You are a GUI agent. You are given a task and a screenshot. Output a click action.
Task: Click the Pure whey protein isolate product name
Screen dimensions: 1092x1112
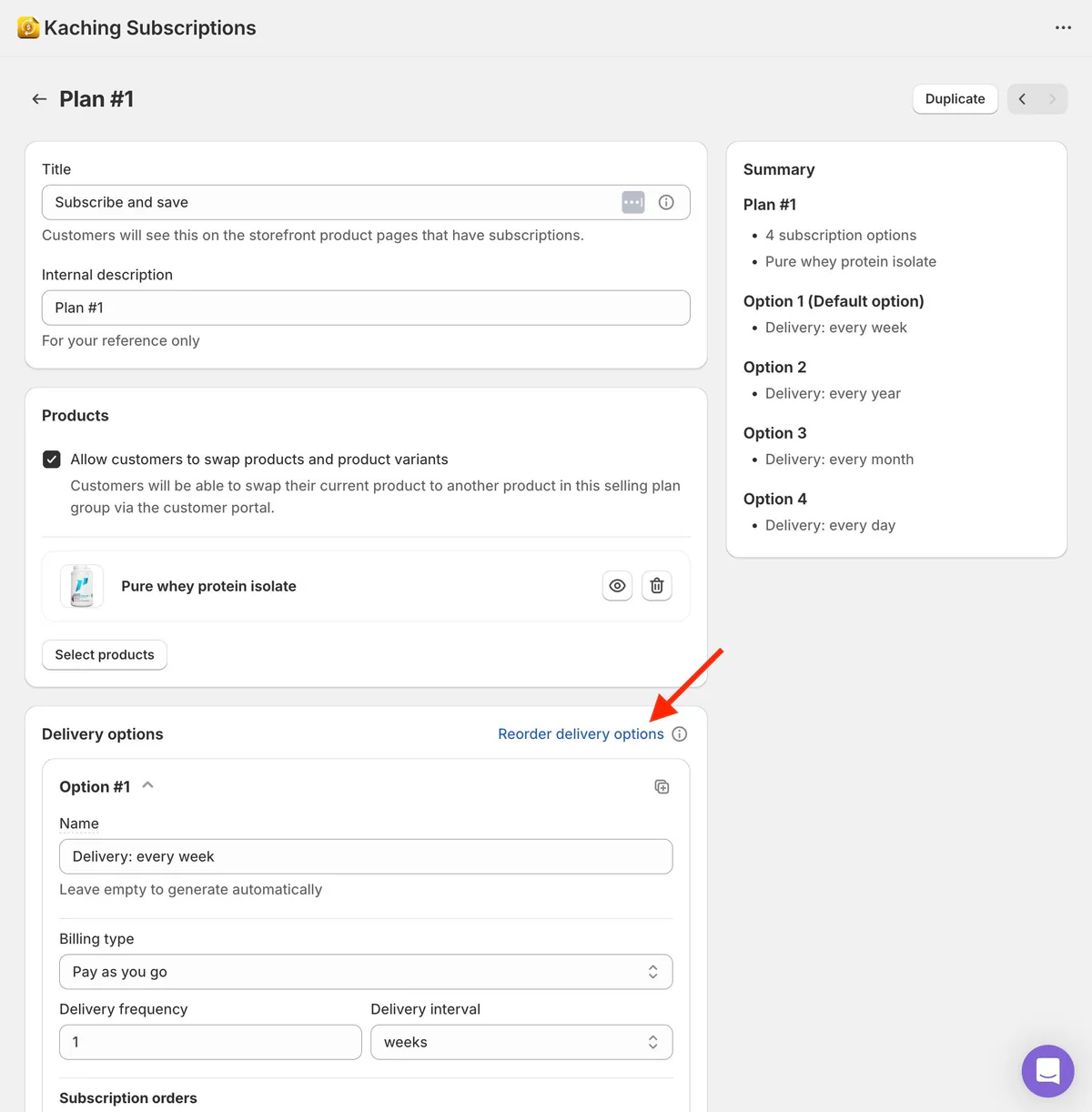click(208, 586)
